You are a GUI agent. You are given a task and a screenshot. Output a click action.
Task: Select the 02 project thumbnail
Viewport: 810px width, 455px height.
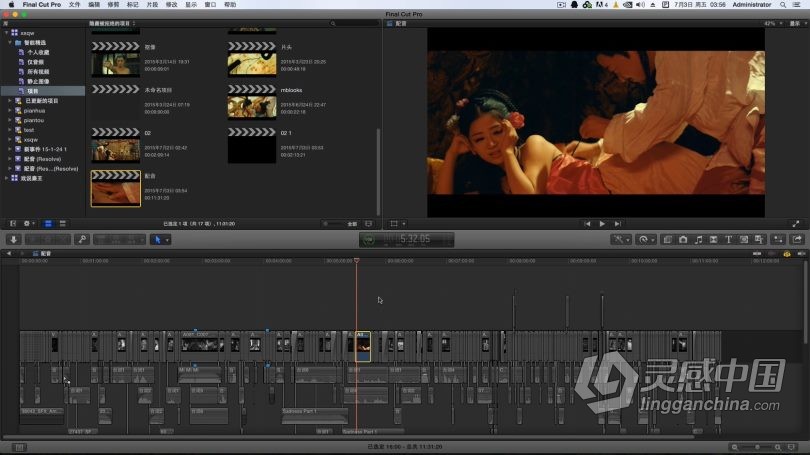(x=116, y=145)
